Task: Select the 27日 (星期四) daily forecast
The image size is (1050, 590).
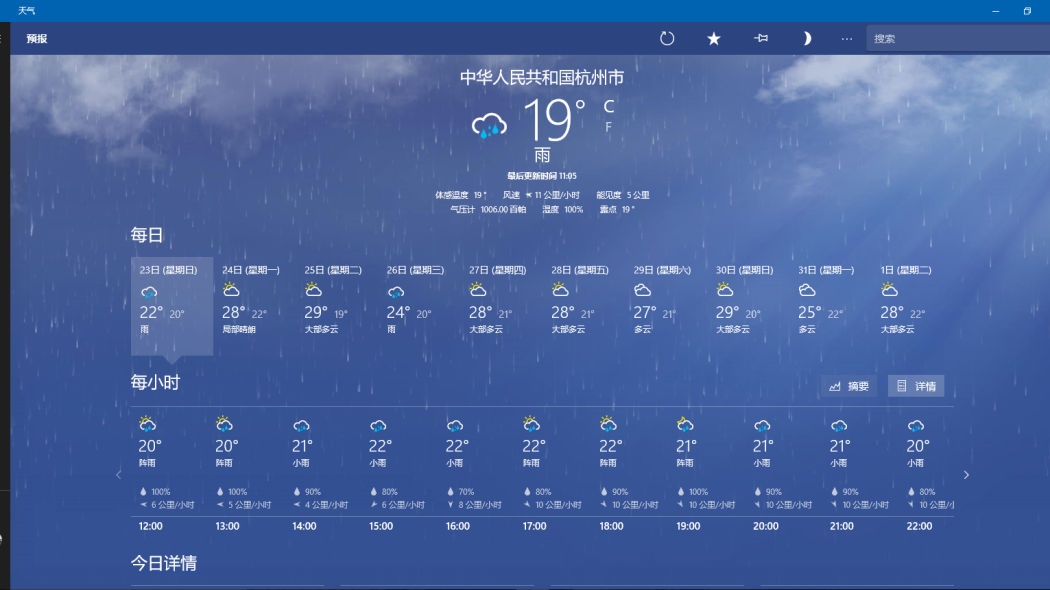Action: [502, 306]
